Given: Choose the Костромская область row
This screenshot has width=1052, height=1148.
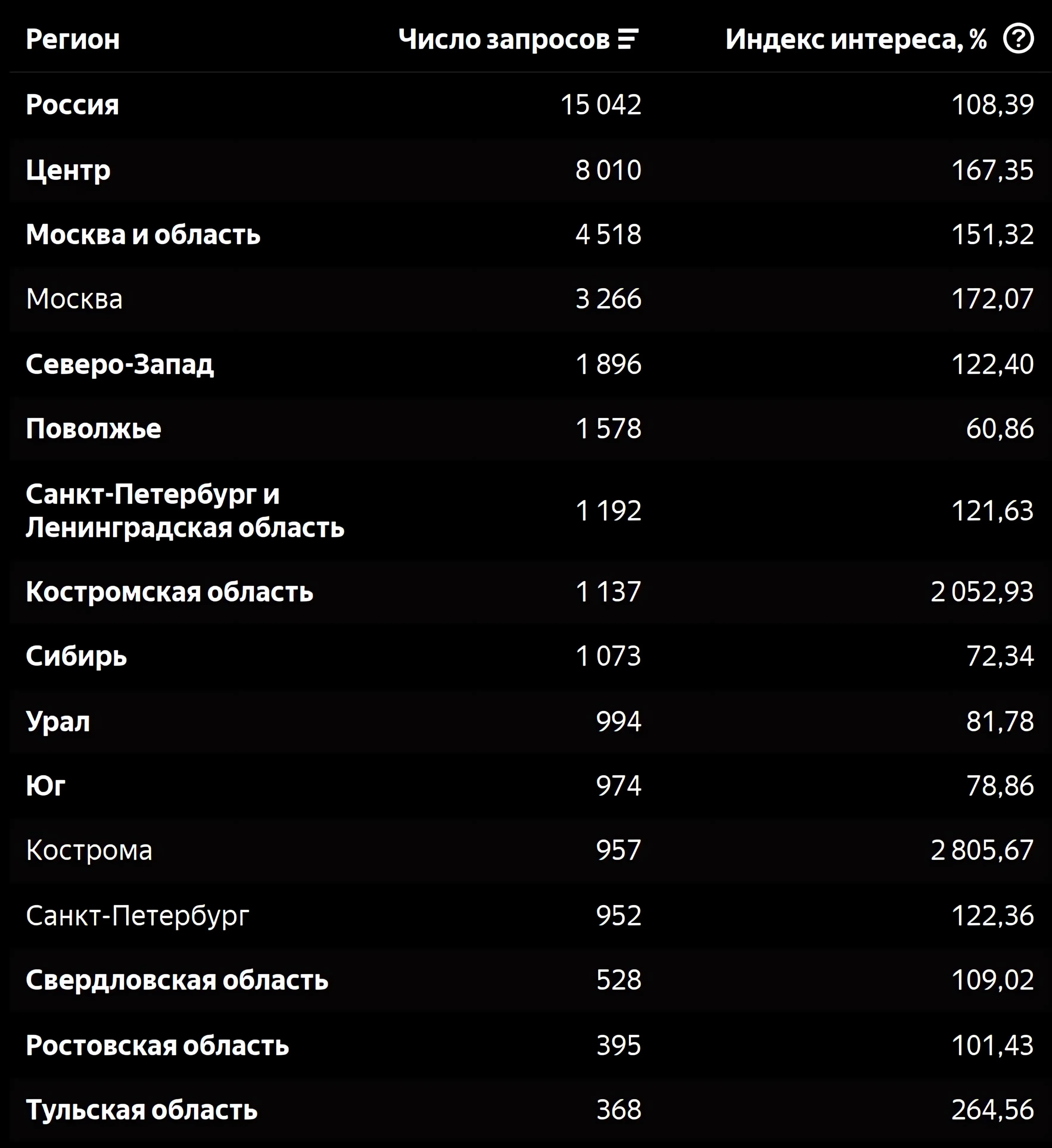Looking at the screenshot, I should tap(169, 592).
